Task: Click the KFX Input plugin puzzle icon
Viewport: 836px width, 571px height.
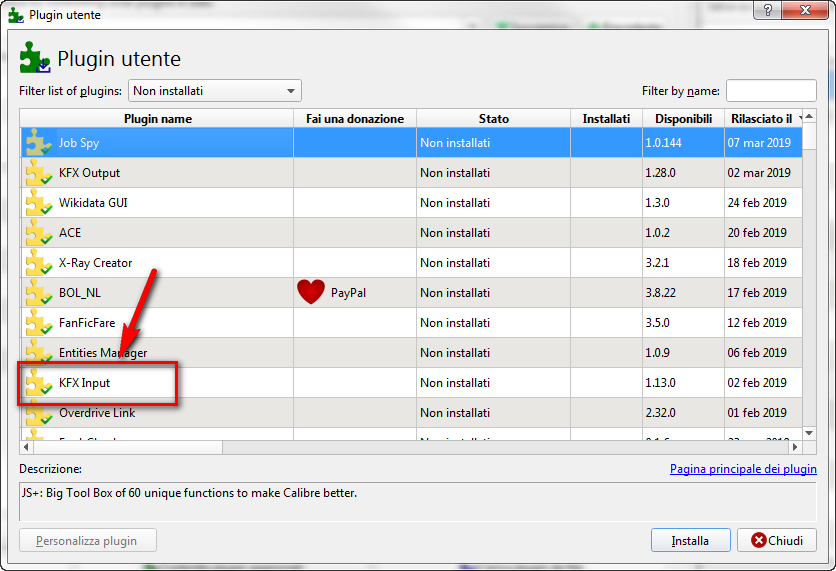Action: tap(39, 382)
